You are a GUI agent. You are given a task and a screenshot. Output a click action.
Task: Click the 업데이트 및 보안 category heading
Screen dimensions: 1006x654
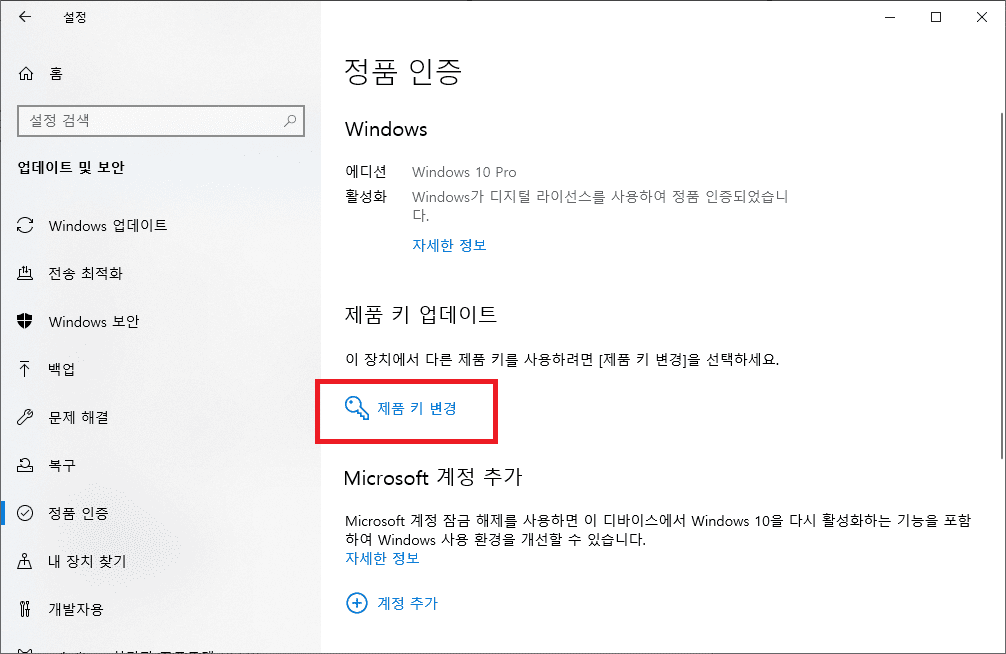coord(71,168)
